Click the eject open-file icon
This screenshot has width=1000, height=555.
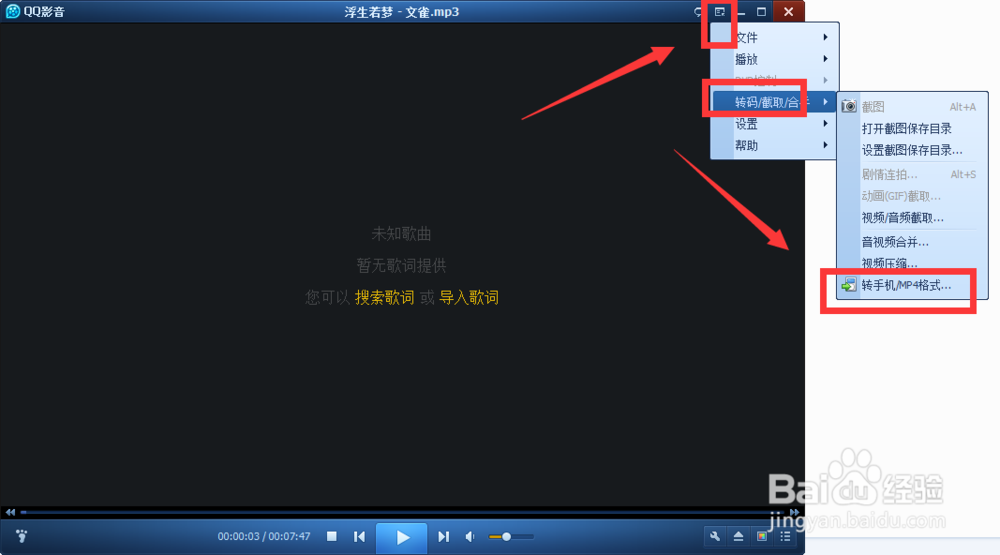[x=739, y=536]
